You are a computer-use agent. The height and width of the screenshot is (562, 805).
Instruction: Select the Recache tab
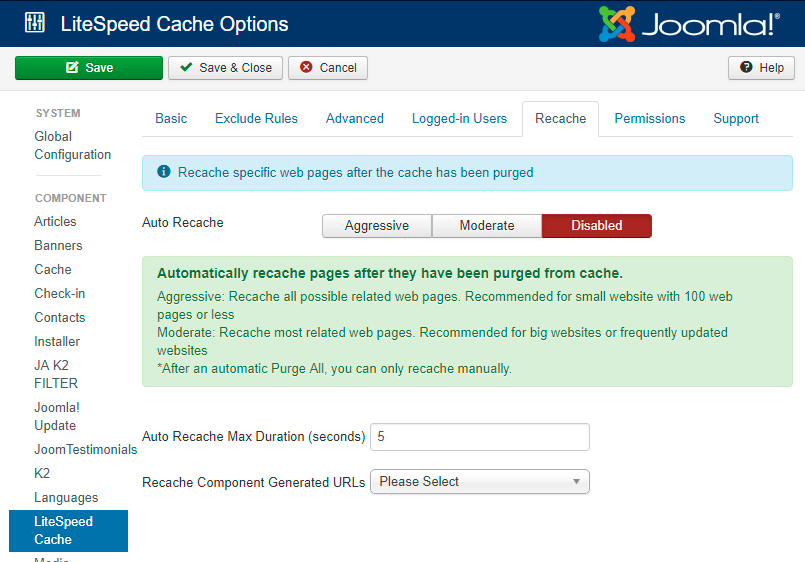[x=560, y=119]
